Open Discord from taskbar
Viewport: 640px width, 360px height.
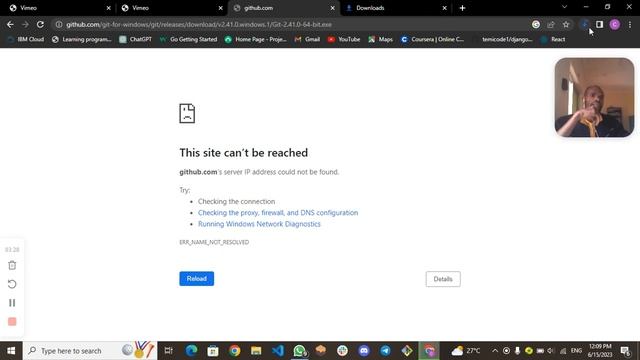pos(364,351)
